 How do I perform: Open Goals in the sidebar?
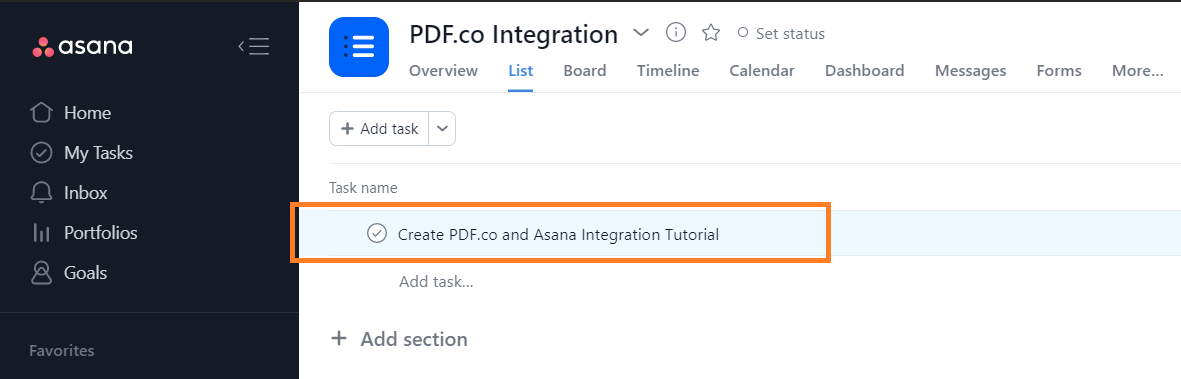point(85,273)
